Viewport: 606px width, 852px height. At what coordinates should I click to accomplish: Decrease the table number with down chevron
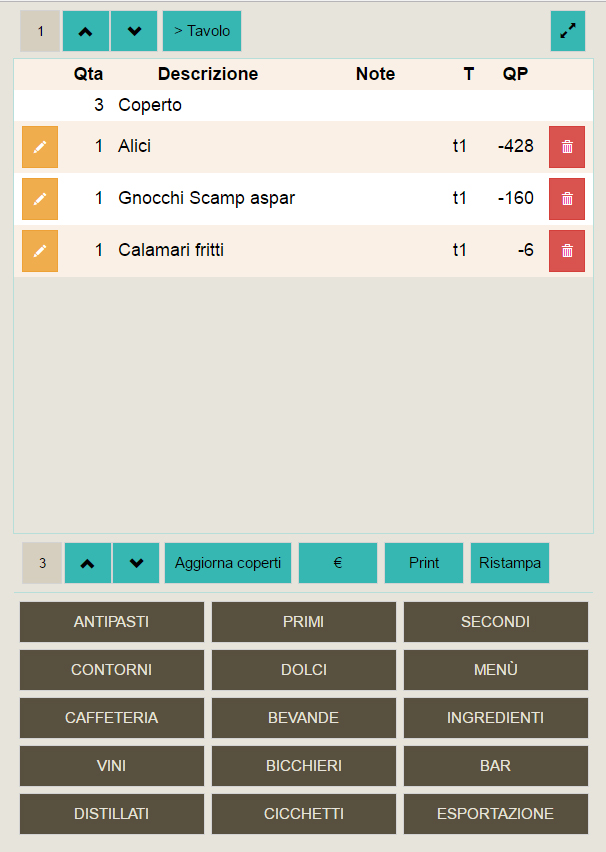134,31
